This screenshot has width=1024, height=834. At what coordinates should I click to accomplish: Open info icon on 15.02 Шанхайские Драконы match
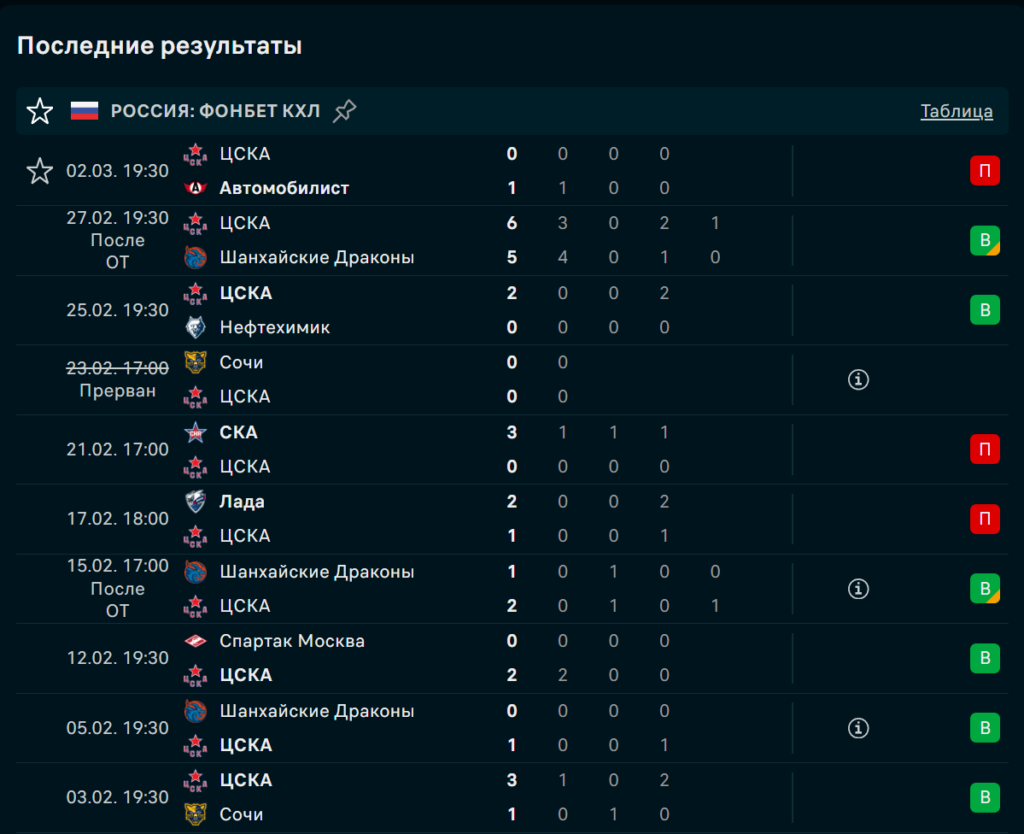coord(858,589)
